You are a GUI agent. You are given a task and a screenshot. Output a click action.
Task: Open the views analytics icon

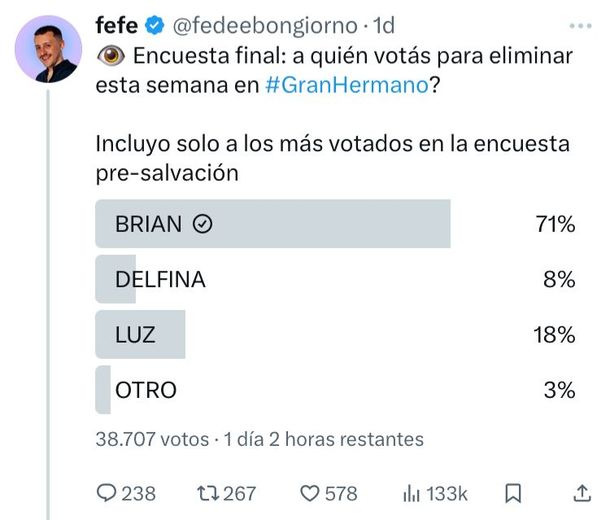pos(410,493)
